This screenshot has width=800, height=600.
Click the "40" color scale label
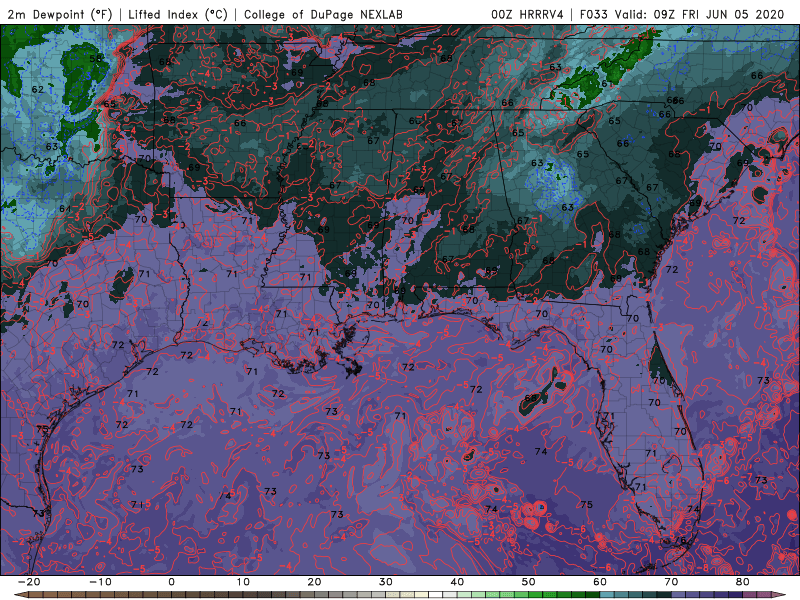457,582
